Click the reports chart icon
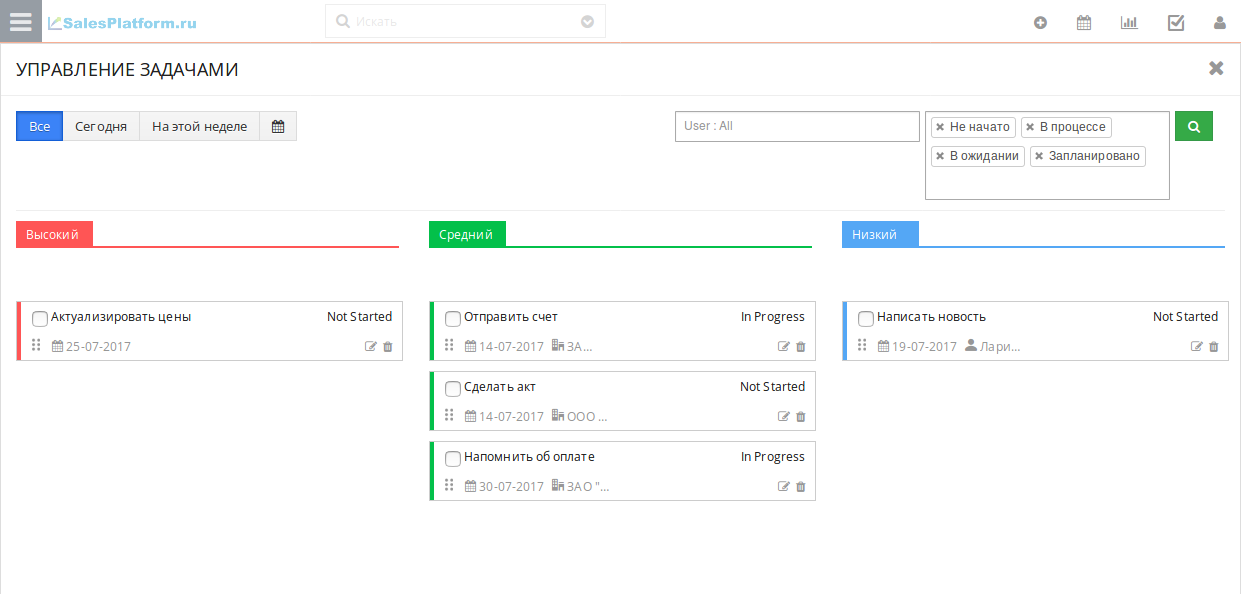Viewport: 1241px width, 594px height. coord(1129,21)
